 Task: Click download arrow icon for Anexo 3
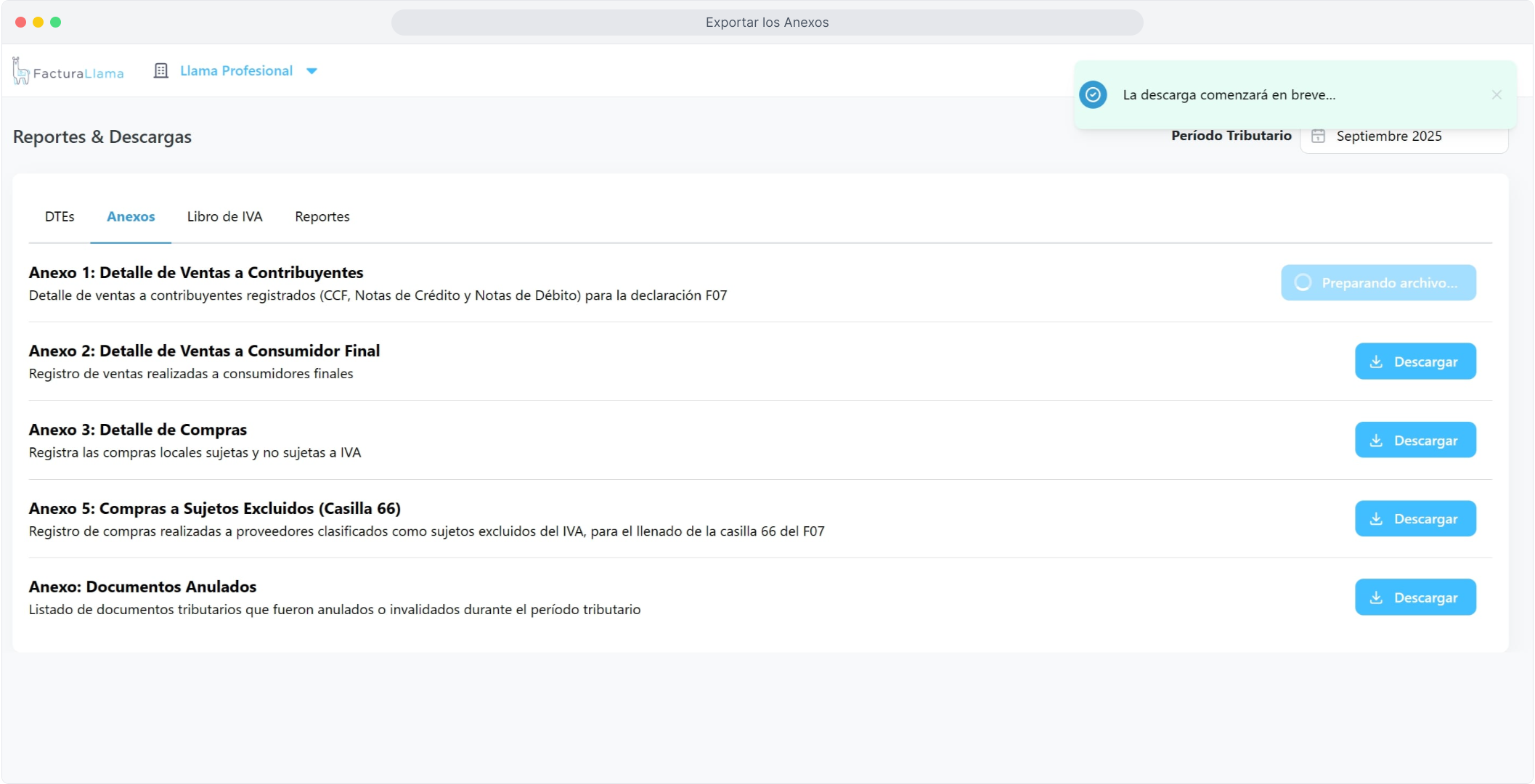1376,441
